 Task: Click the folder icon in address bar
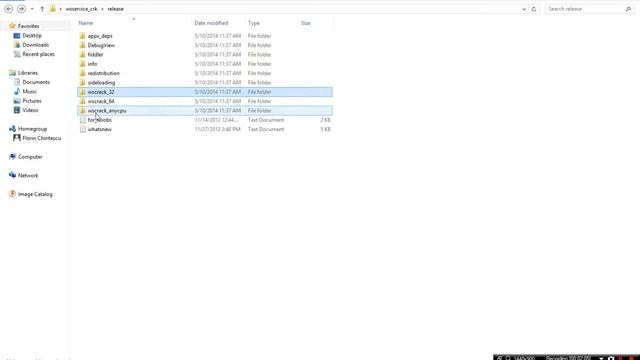(x=53, y=9)
